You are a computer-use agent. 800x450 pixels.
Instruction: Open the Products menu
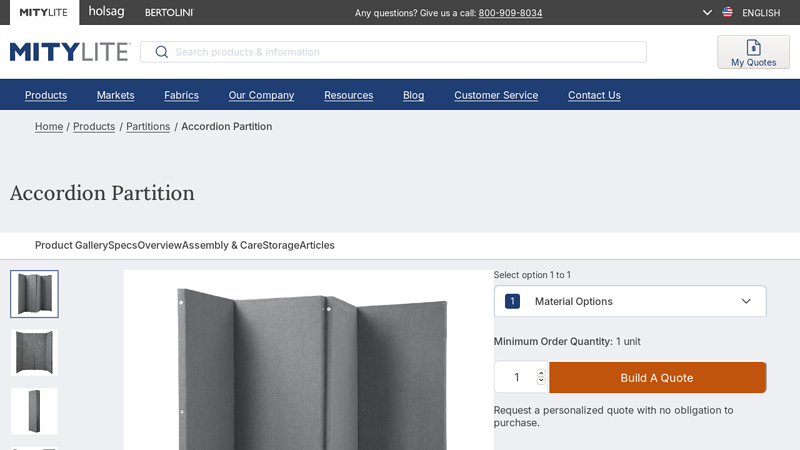tap(46, 95)
